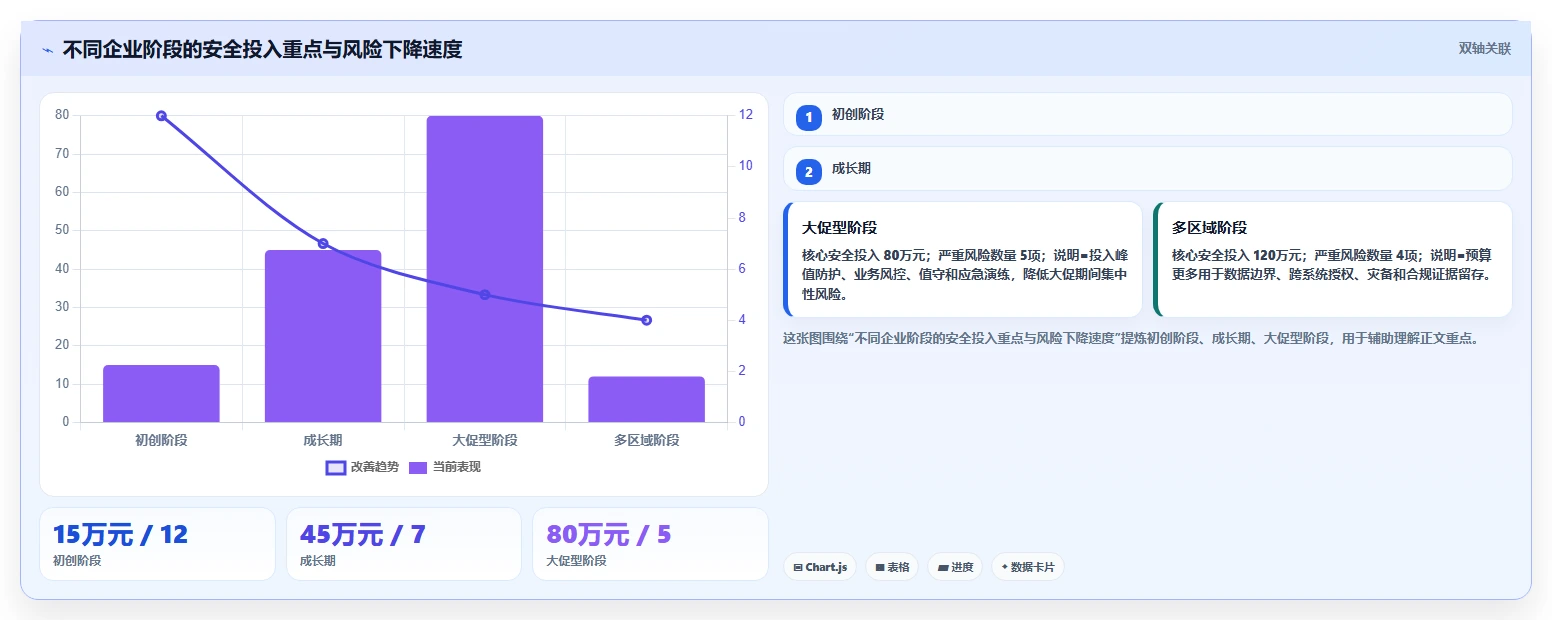The height and width of the screenshot is (620, 1552).
Task: Click the 15万元 / 12 stat card
Action: click(x=157, y=544)
